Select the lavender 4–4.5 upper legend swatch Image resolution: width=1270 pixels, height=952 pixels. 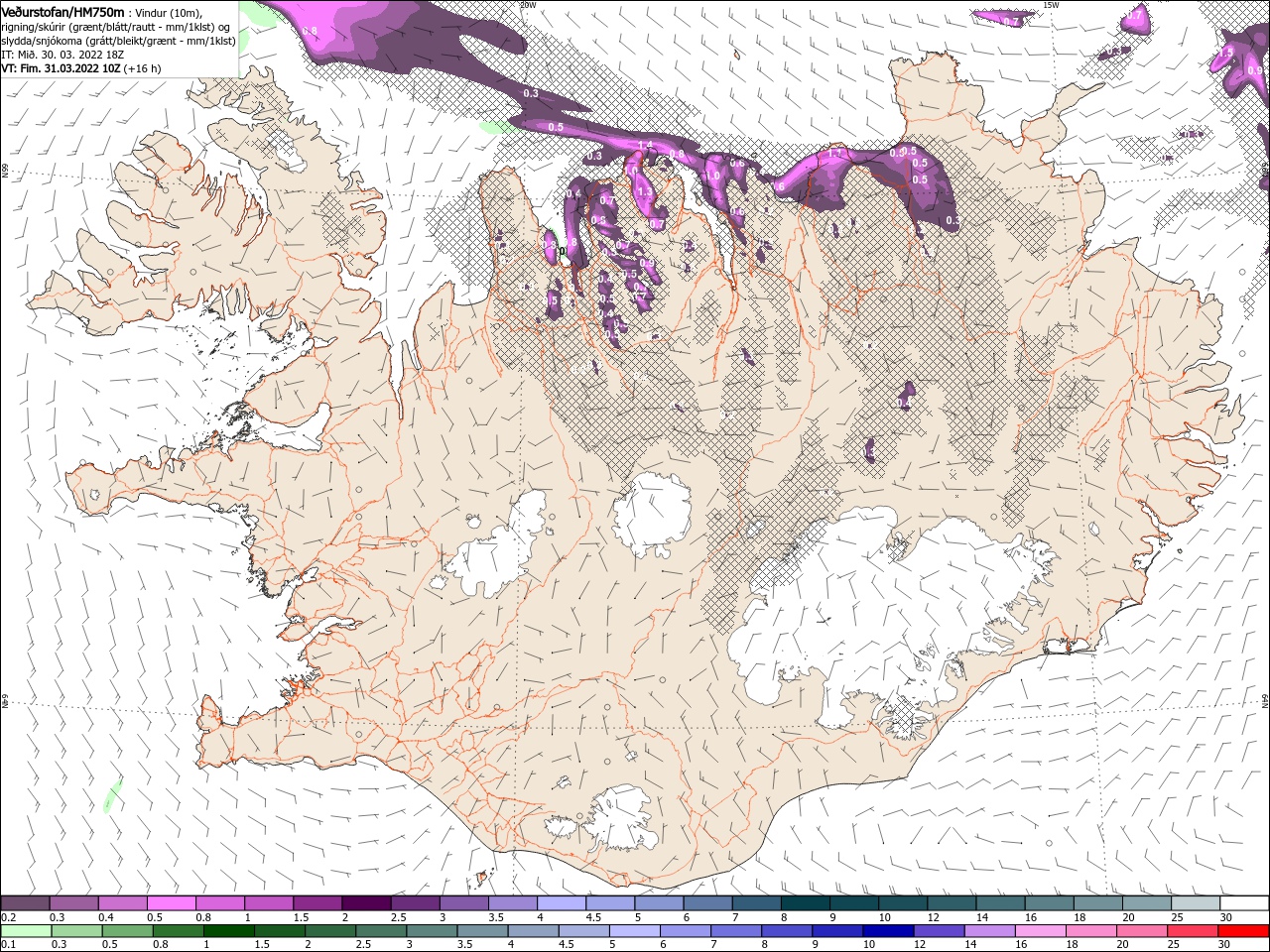562,903
